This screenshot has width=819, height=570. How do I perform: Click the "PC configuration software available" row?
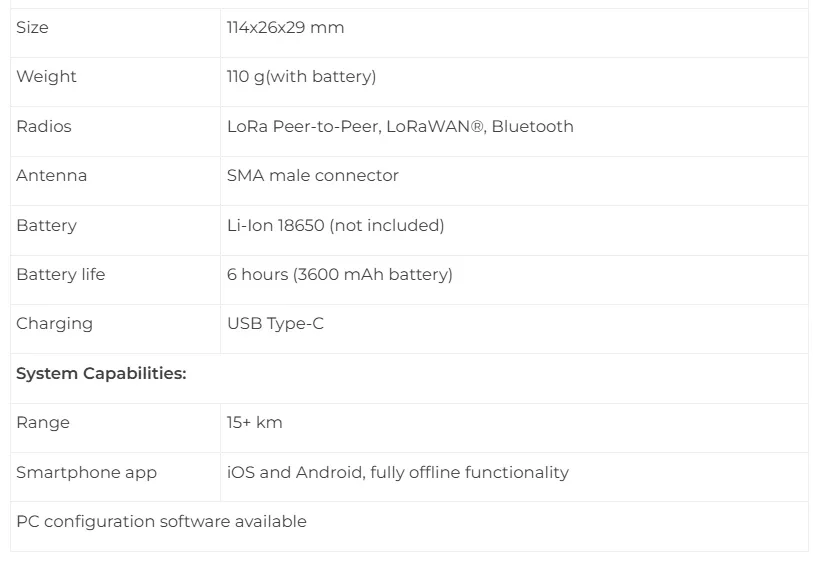click(x=161, y=522)
